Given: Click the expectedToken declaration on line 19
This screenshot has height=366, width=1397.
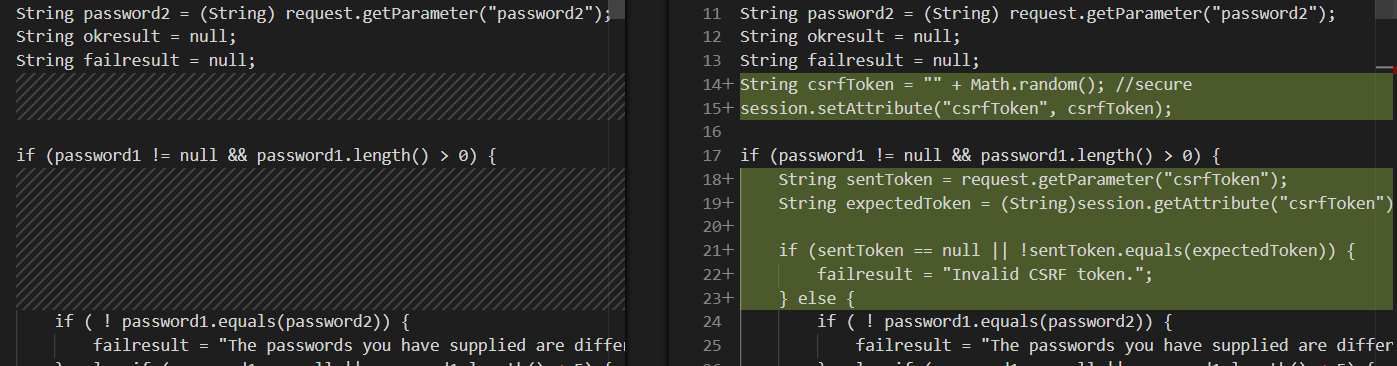Looking at the screenshot, I should click(x=1085, y=204).
